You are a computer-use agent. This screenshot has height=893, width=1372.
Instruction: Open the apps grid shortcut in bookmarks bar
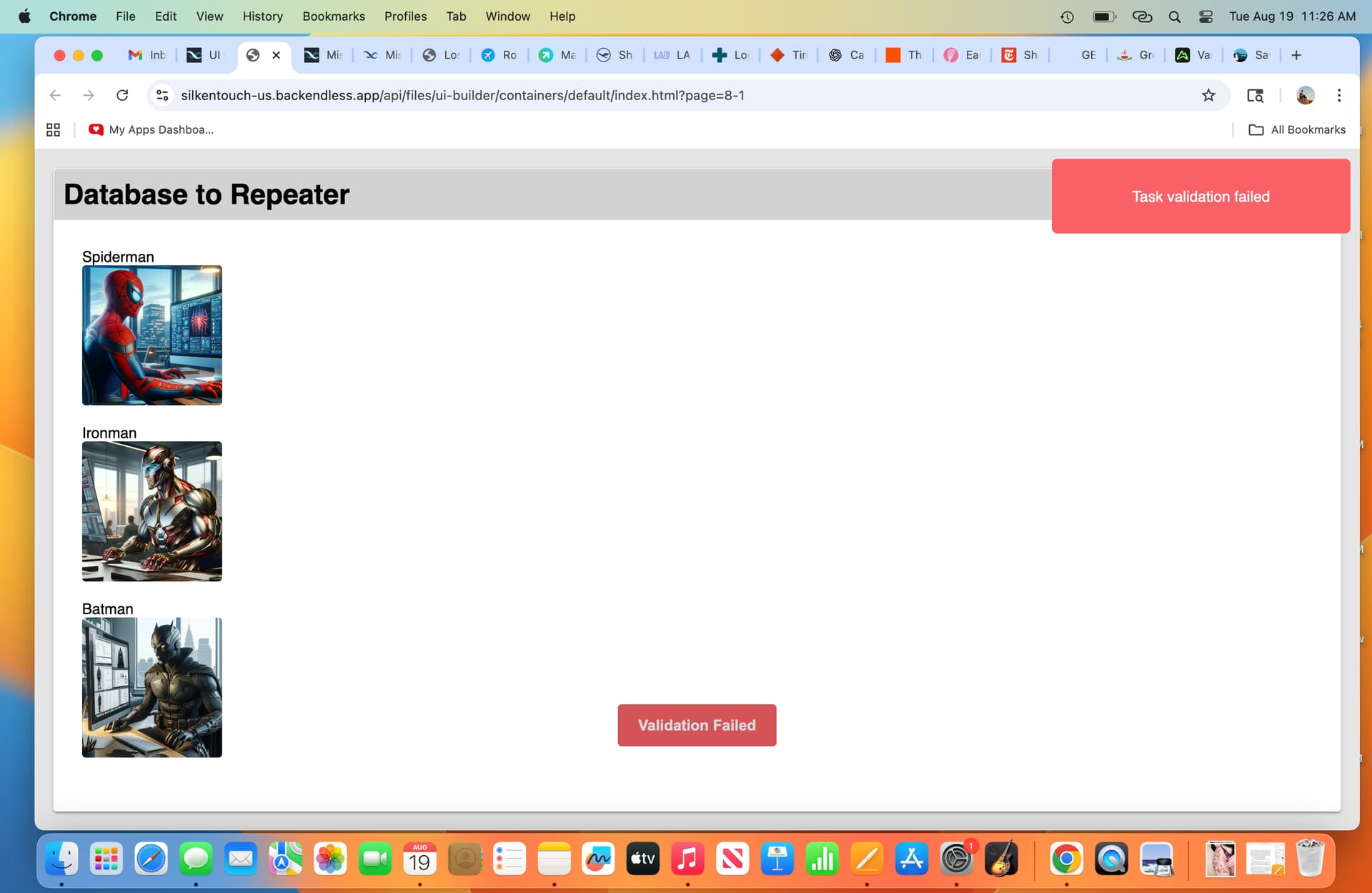tap(53, 129)
